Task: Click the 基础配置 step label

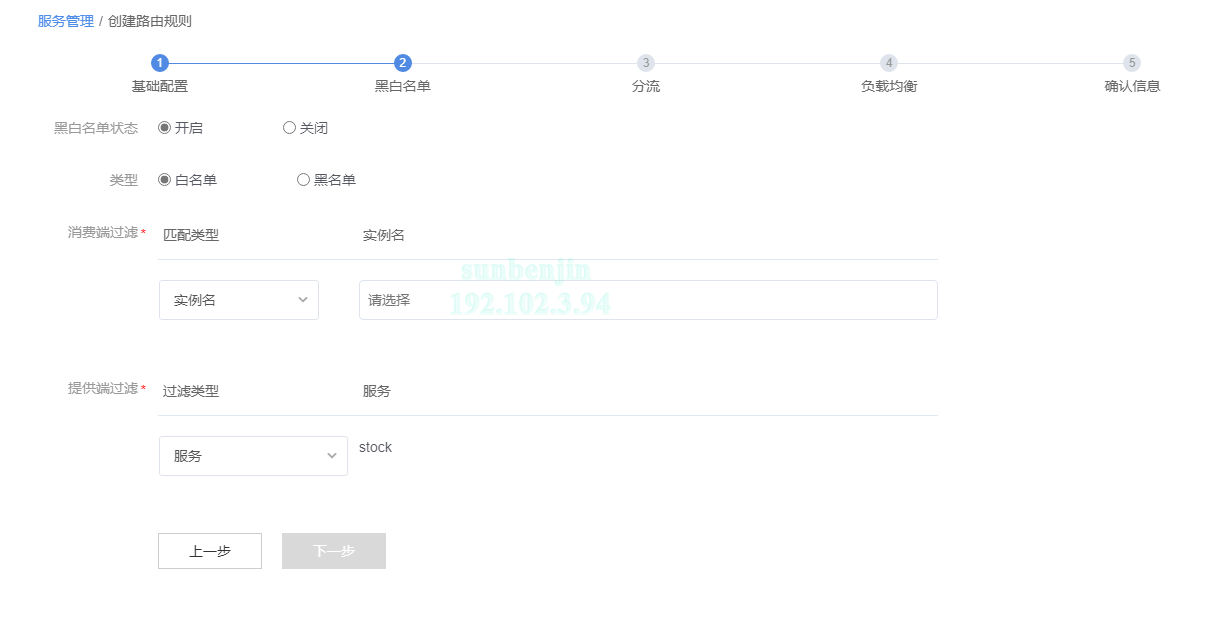Action: pyautogui.click(x=160, y=86)
